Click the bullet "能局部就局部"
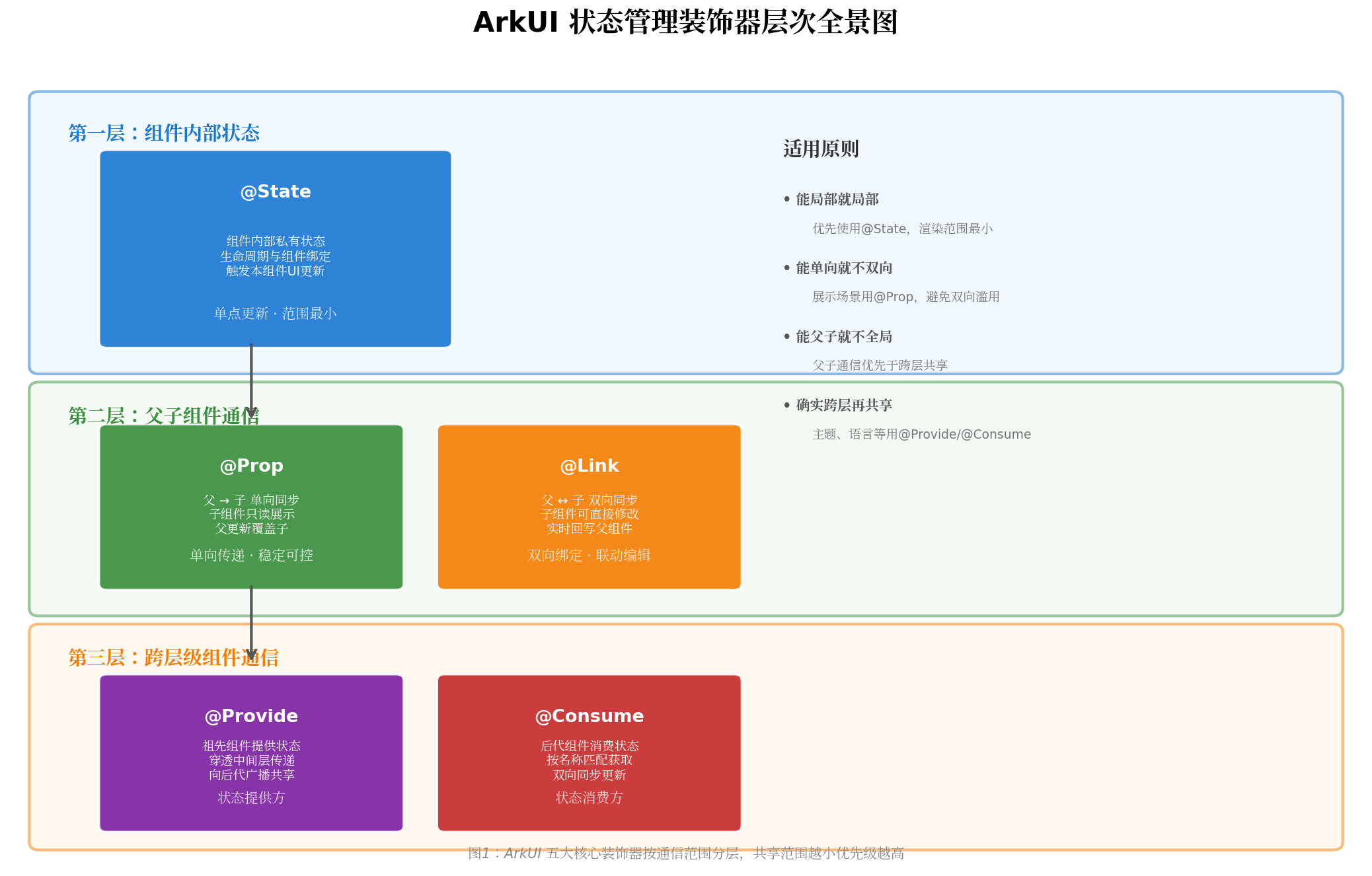This screenshot has width=1372, height=876. (831, 199)
